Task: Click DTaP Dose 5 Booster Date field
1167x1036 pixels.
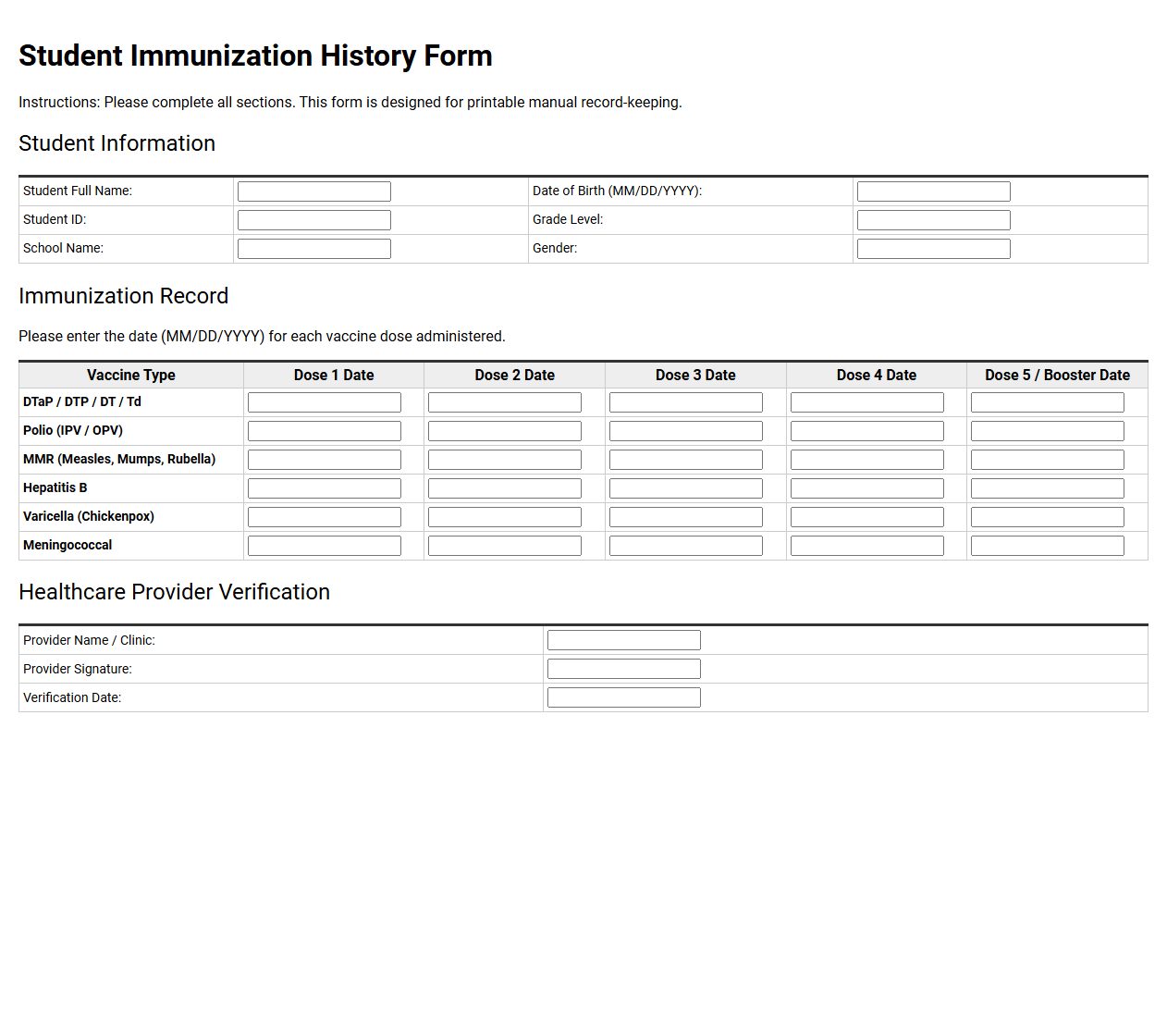Action: coord(1048,402)
